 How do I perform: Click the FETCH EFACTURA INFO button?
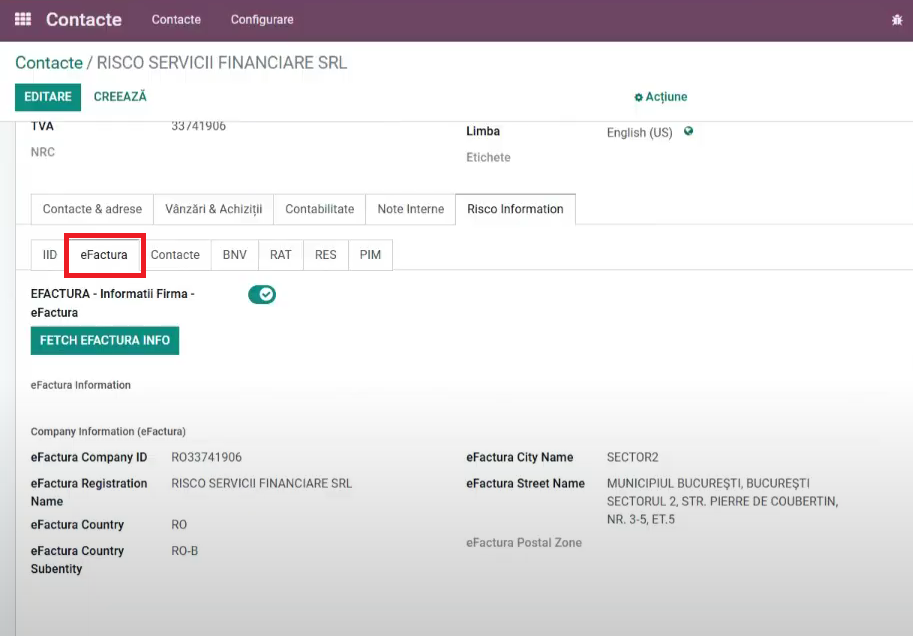(x=105, y=341)
